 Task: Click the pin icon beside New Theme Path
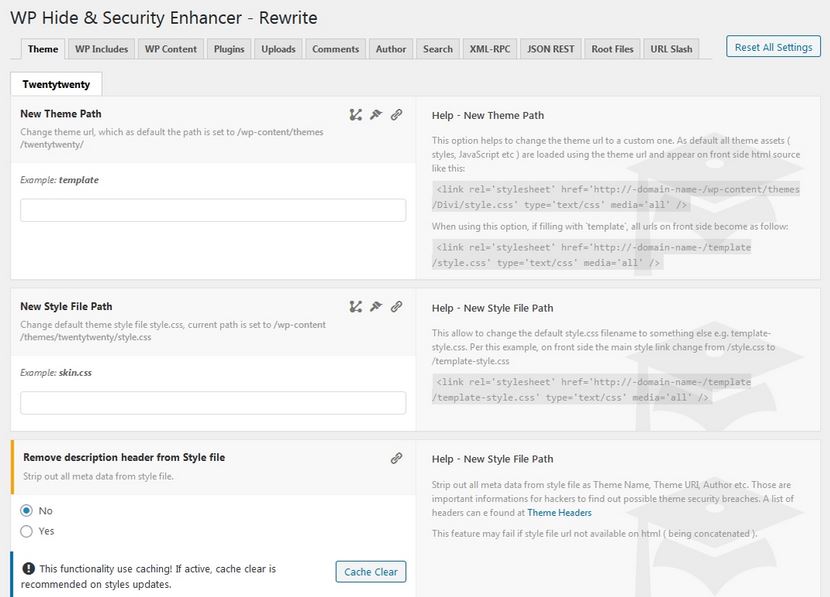[x=376, y=114]
